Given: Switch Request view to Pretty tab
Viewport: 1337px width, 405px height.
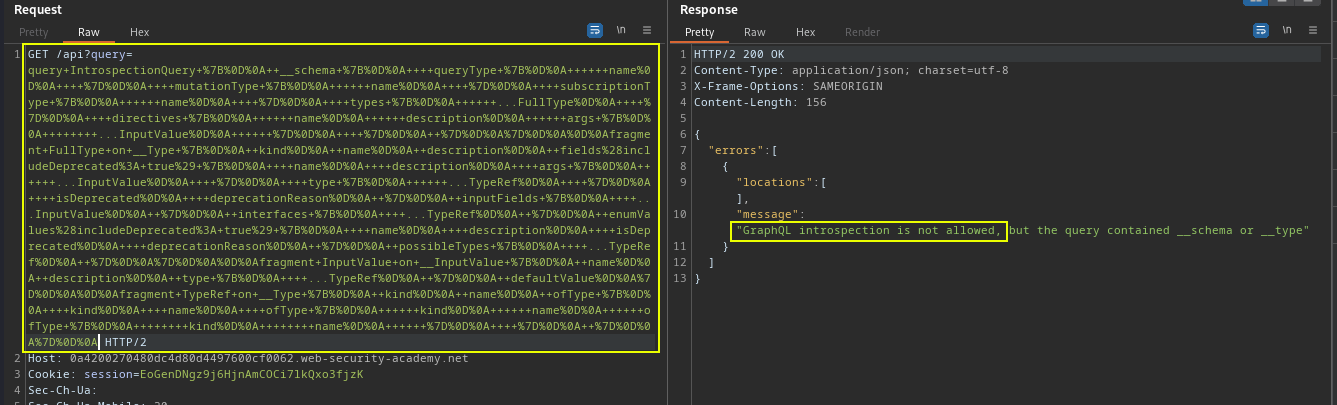Looking at the screenshot, I should point(34,32).
